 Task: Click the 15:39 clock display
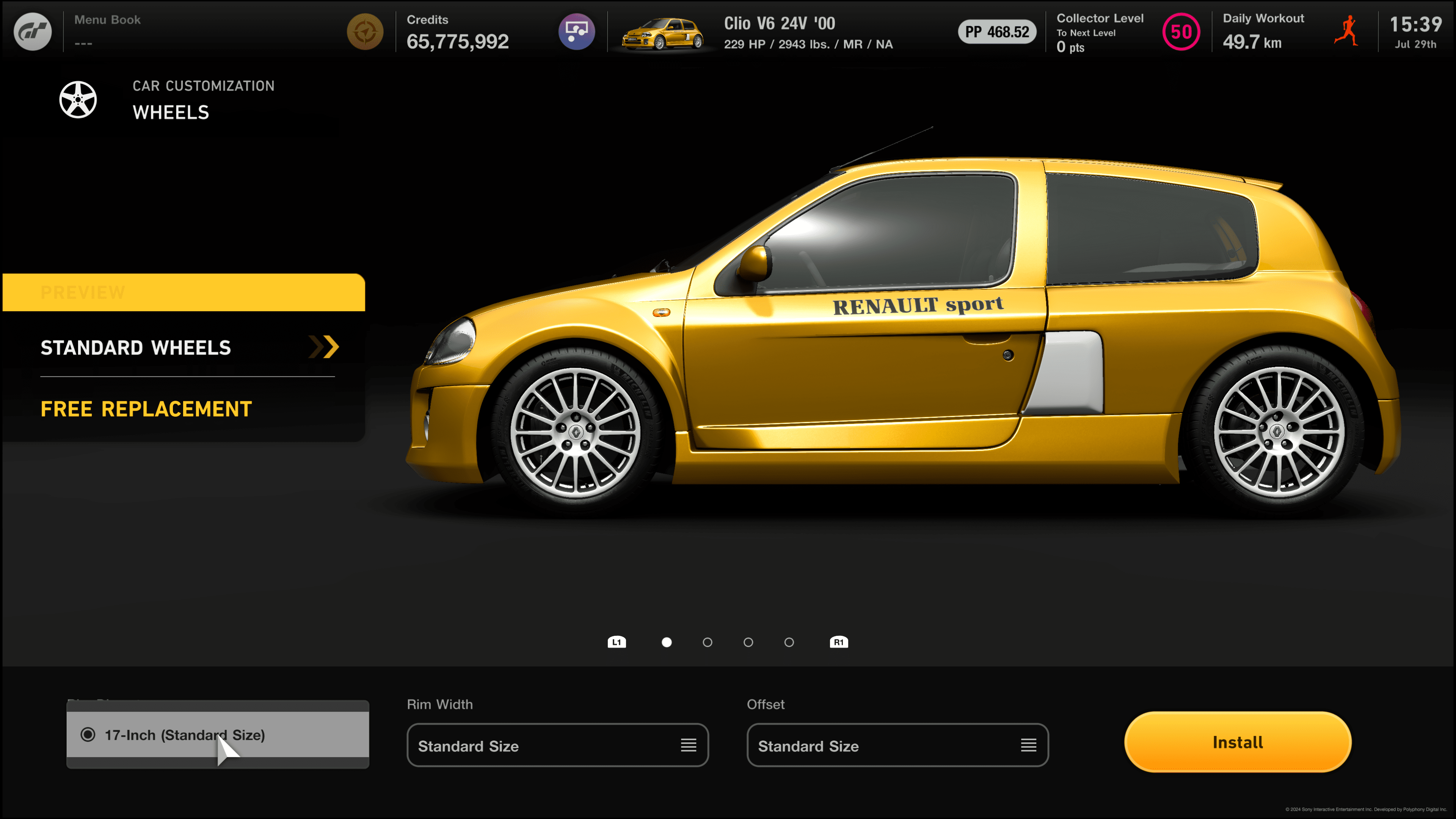[x=1415, y=24]
